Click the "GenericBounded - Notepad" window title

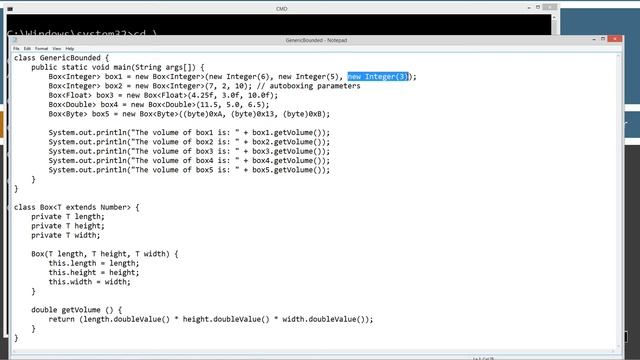point(316,40)
